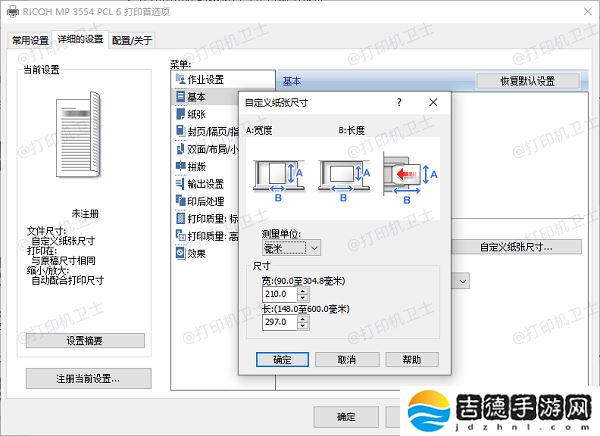
Task: Click 确定 in the main preferences window
Action: (346, 417)
